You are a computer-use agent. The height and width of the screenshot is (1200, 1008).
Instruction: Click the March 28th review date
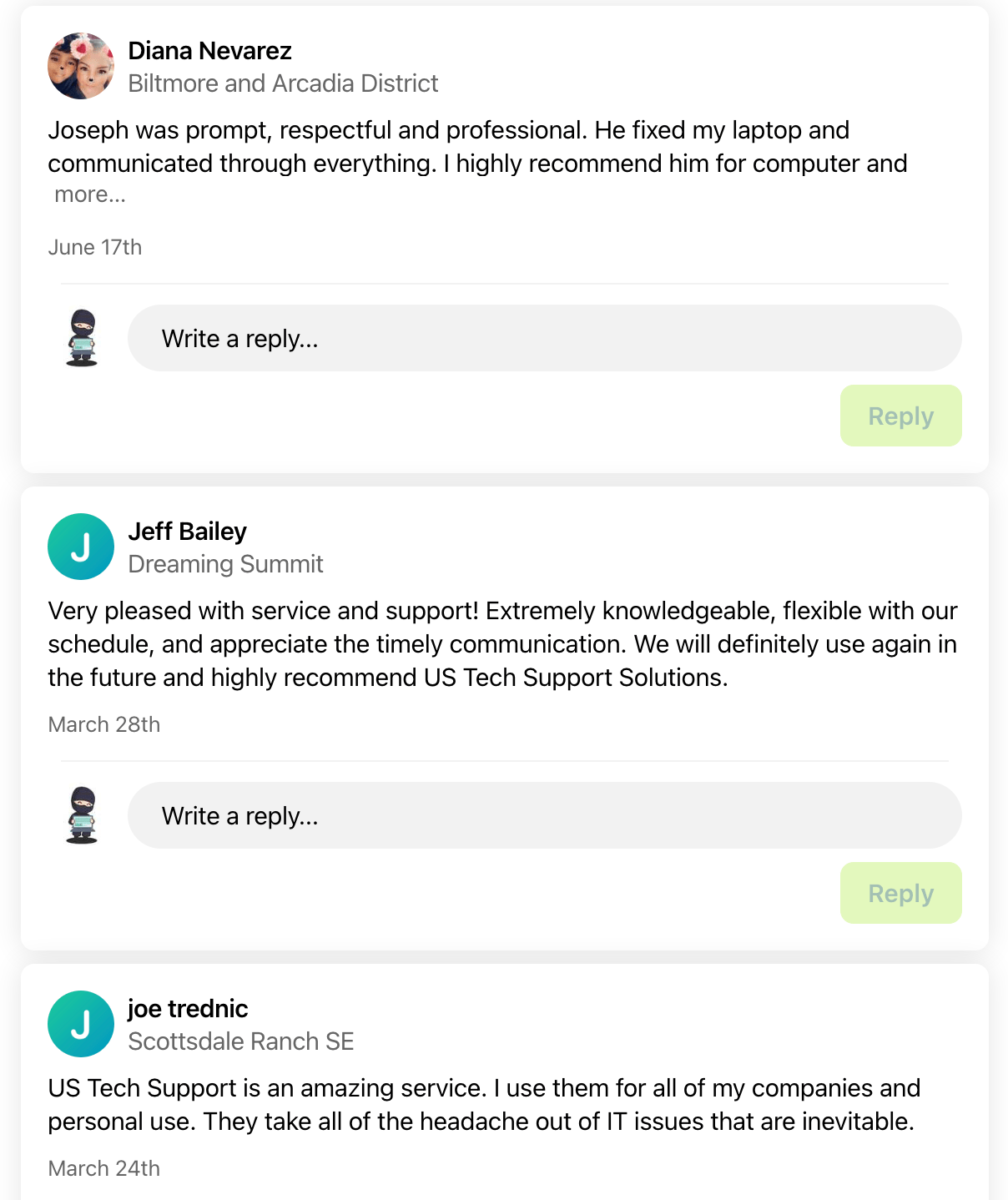pyautogui.click(x=104, y=724)
